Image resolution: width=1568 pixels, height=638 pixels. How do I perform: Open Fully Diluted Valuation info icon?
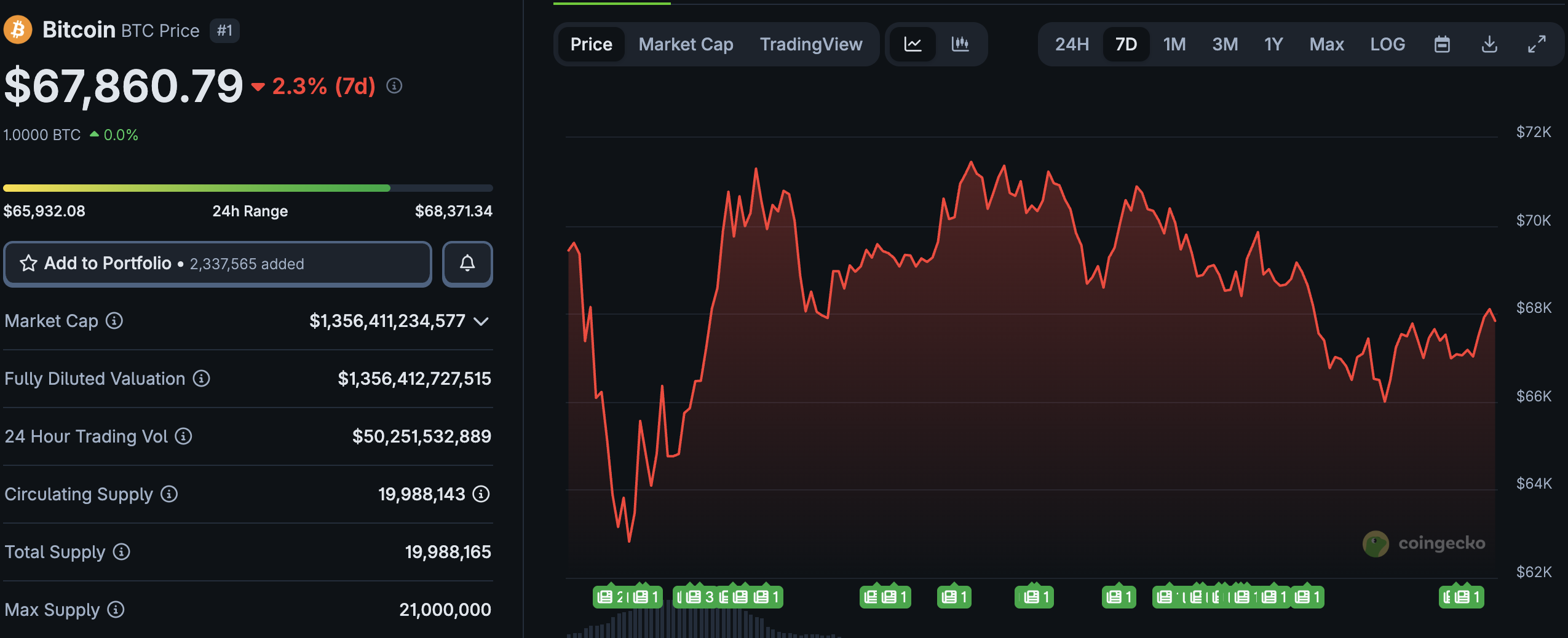pyautogui.click(x=201, y=378)
